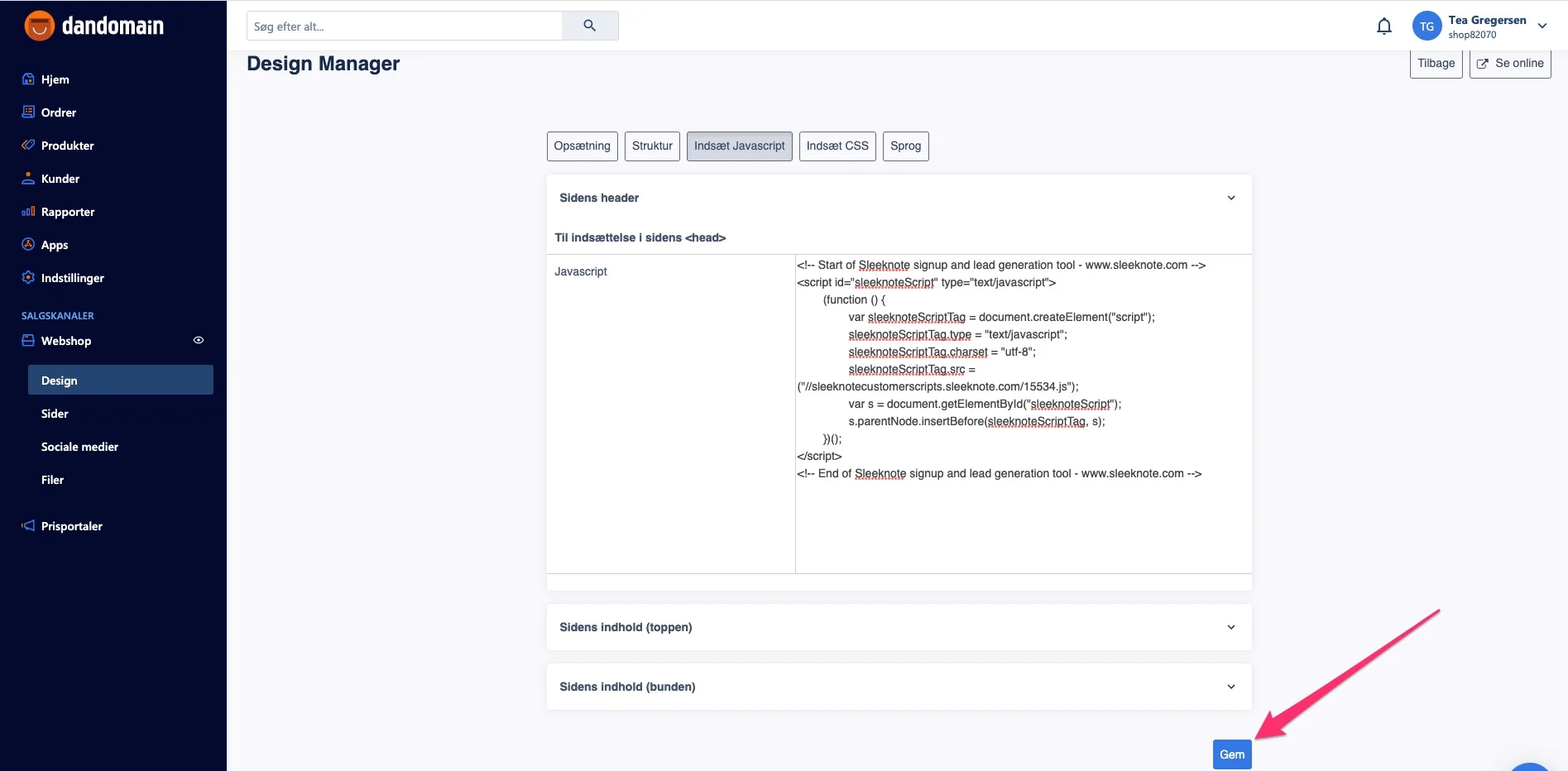
Task: Click the Tilbage button
Action: [1436, 64]
